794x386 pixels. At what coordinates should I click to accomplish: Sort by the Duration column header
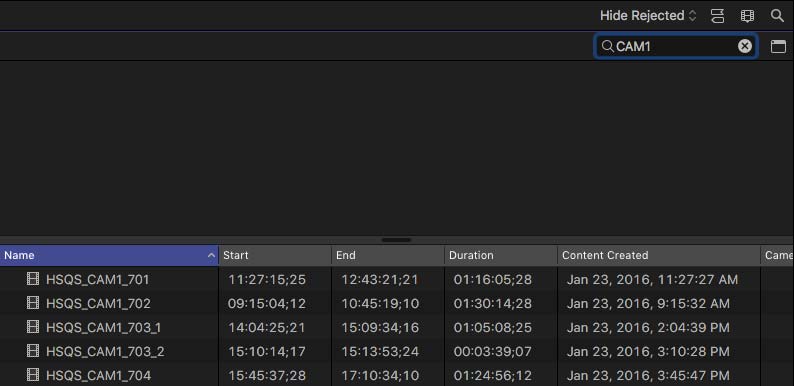click(x=501, y=255)
